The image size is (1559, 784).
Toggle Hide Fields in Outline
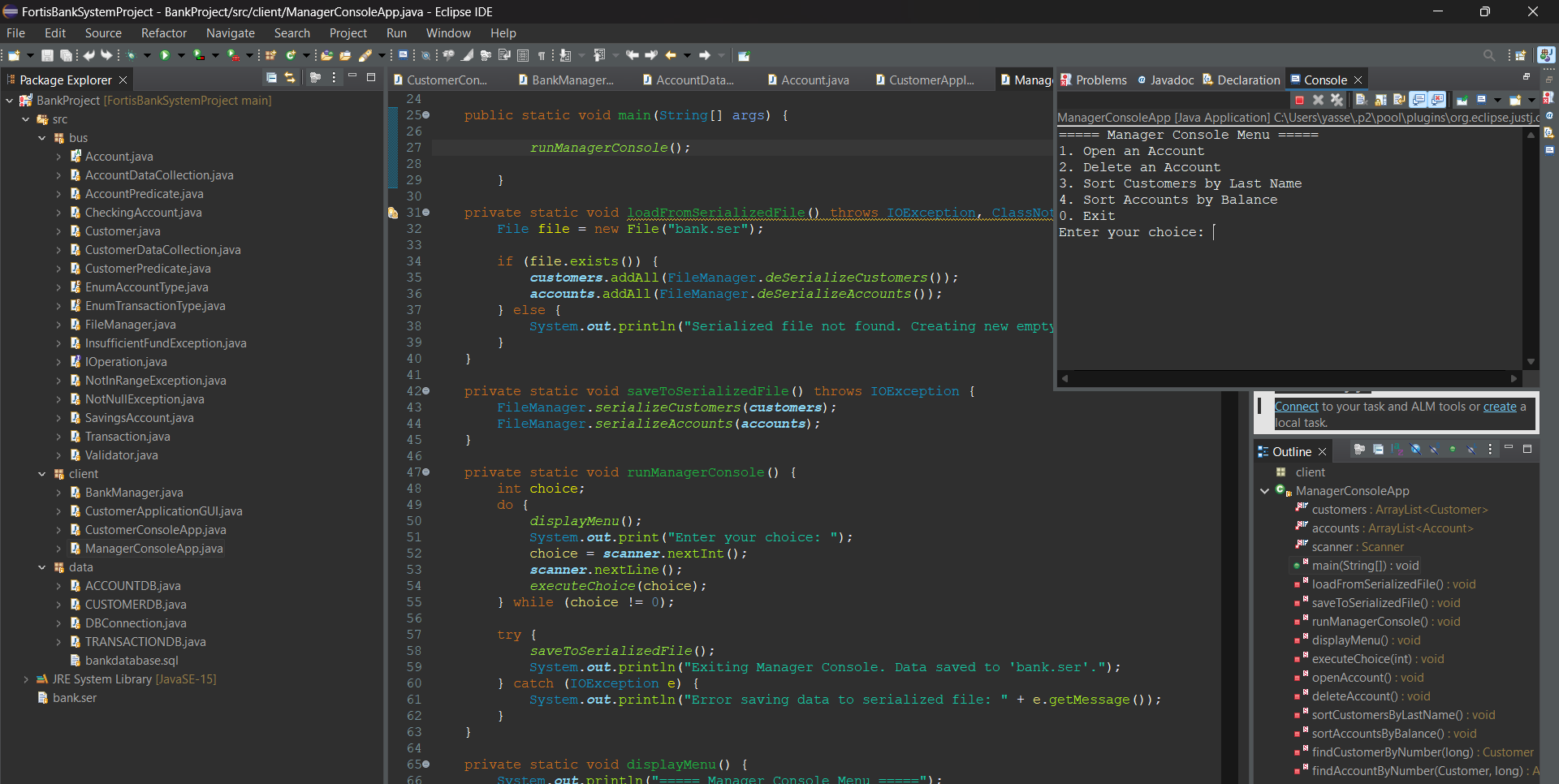1415,449
